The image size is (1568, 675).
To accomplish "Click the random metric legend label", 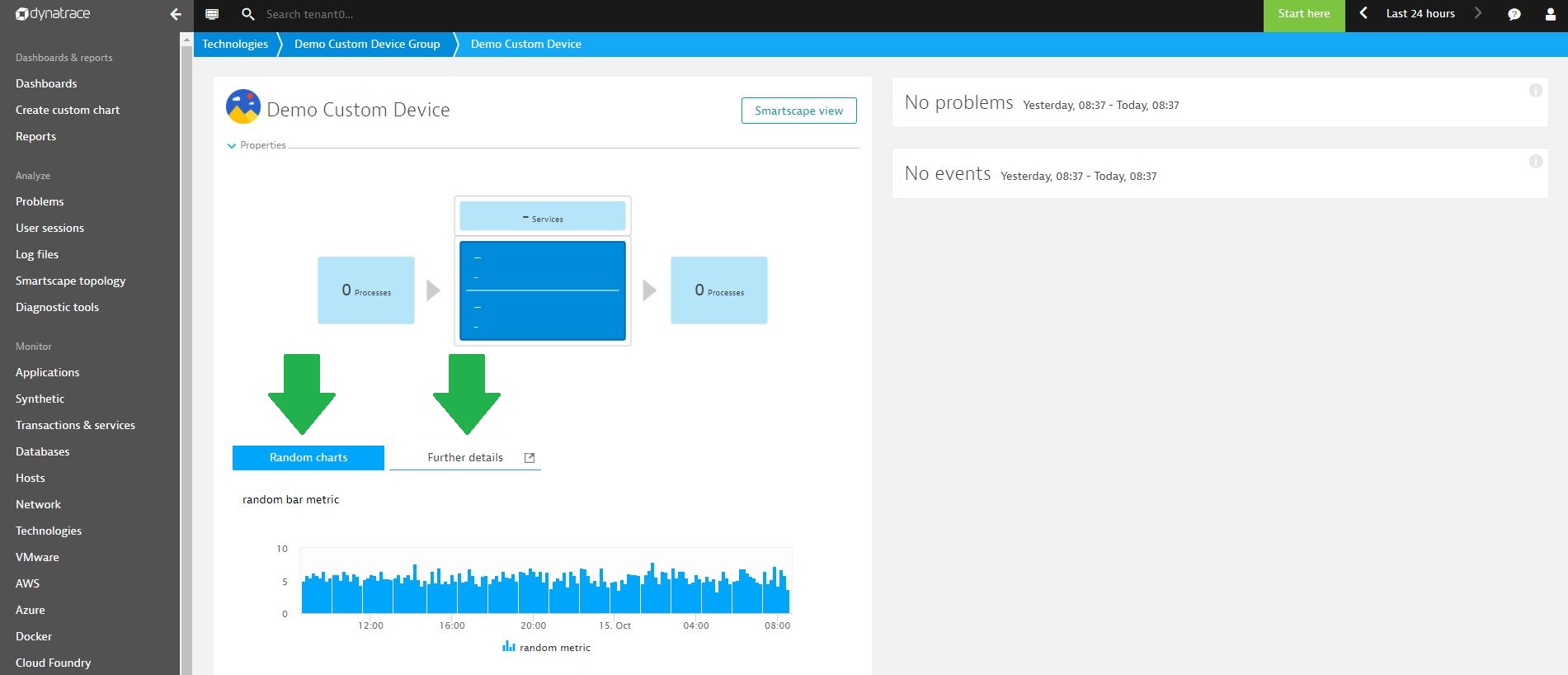I will pos(555,648).
